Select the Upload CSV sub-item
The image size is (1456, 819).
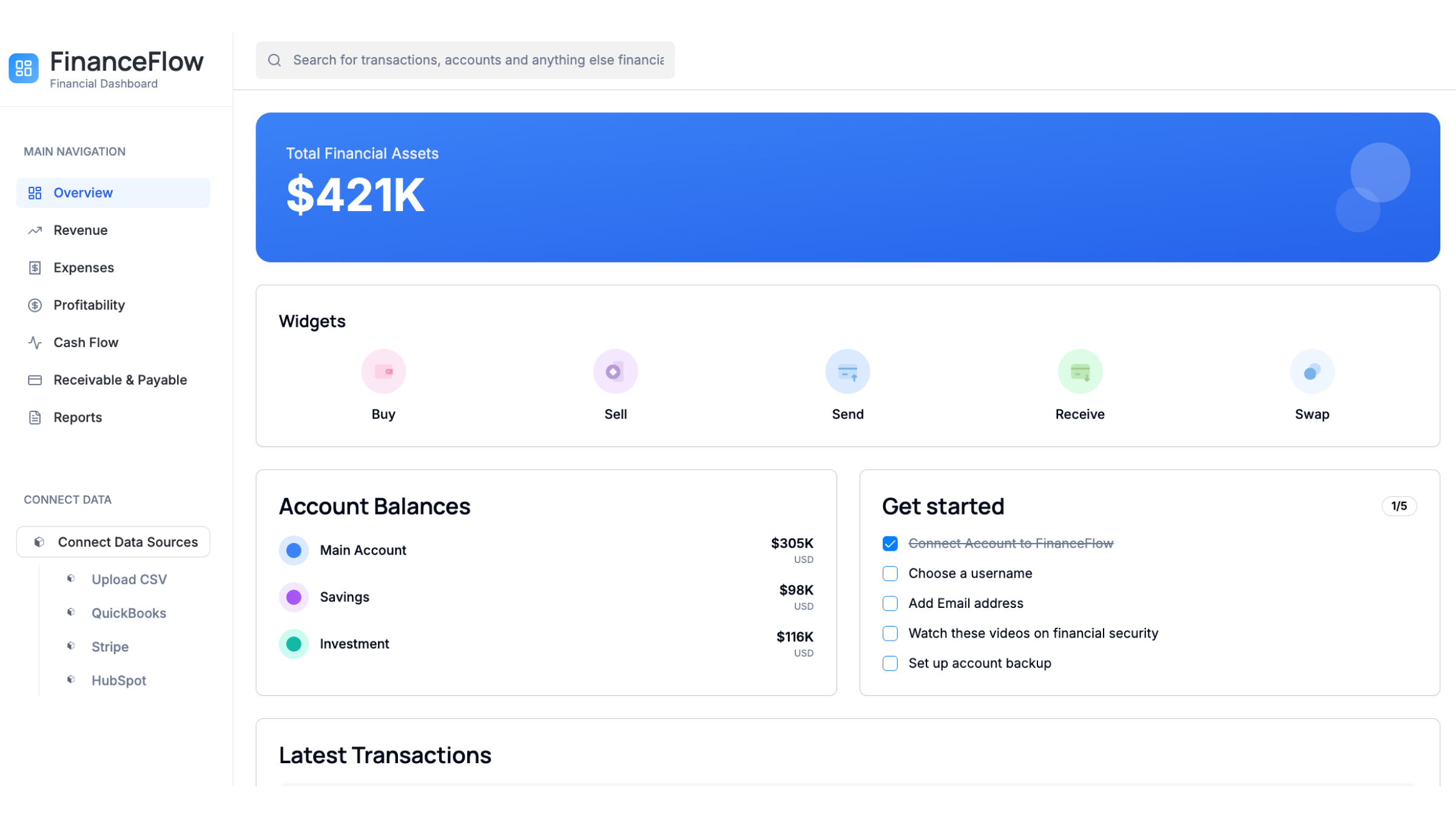click(129, 579)
